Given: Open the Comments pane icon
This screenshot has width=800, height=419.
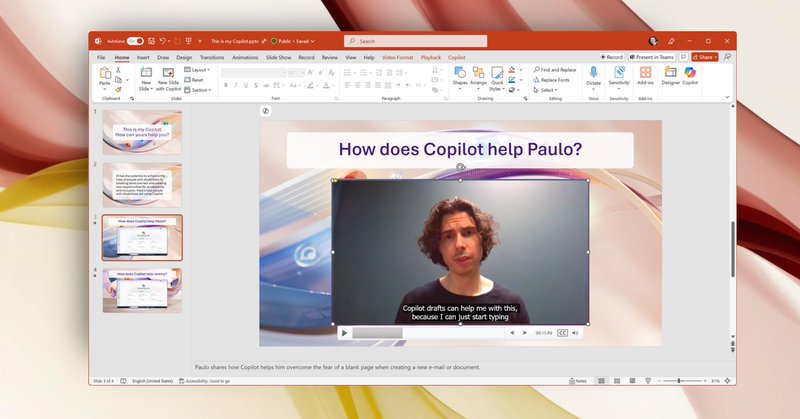Looking at the screenshot, I should [x=684, y=57].
